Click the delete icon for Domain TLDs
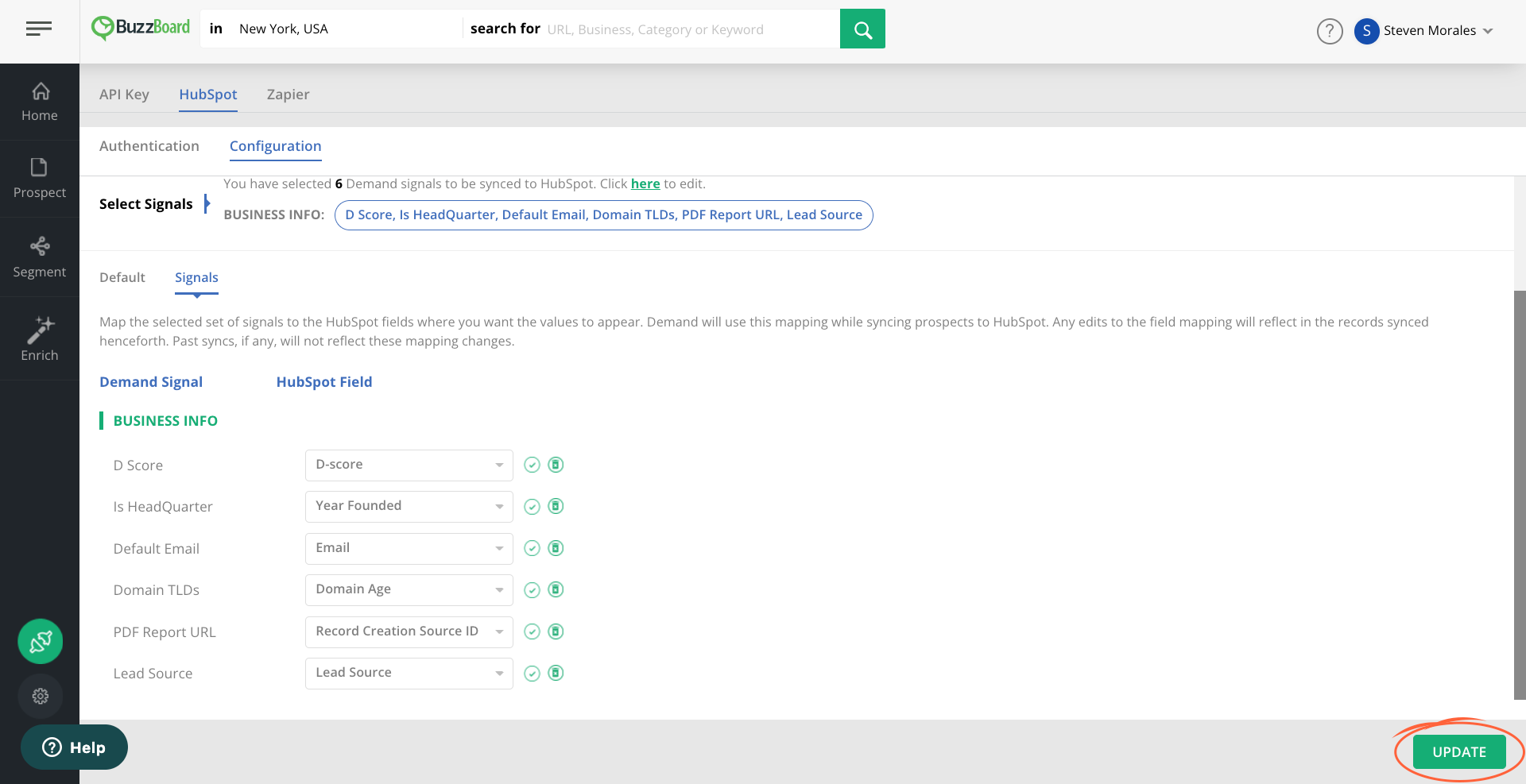 pos(556,589)
